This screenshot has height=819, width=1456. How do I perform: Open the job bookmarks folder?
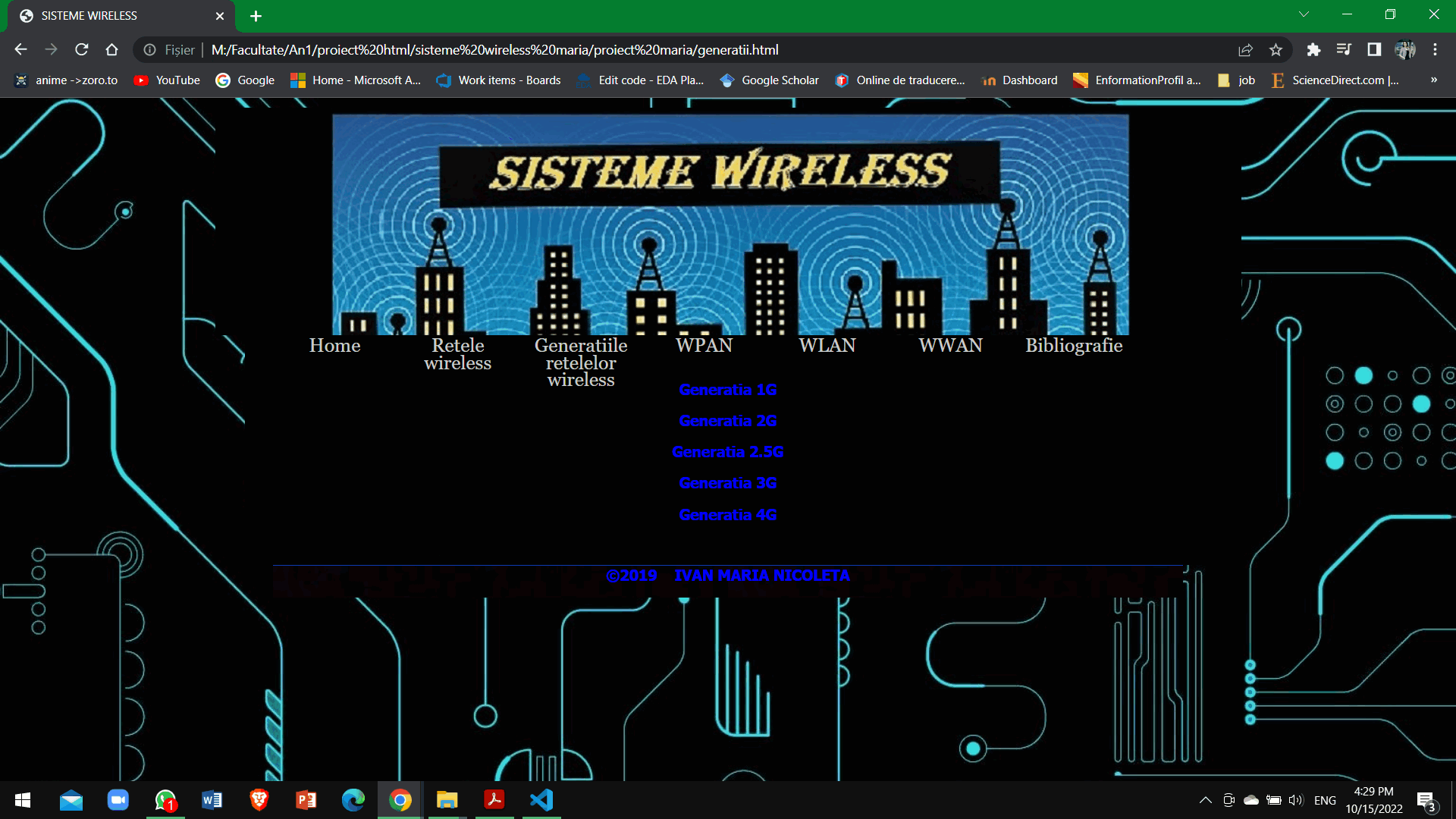tap(1236, 80)
